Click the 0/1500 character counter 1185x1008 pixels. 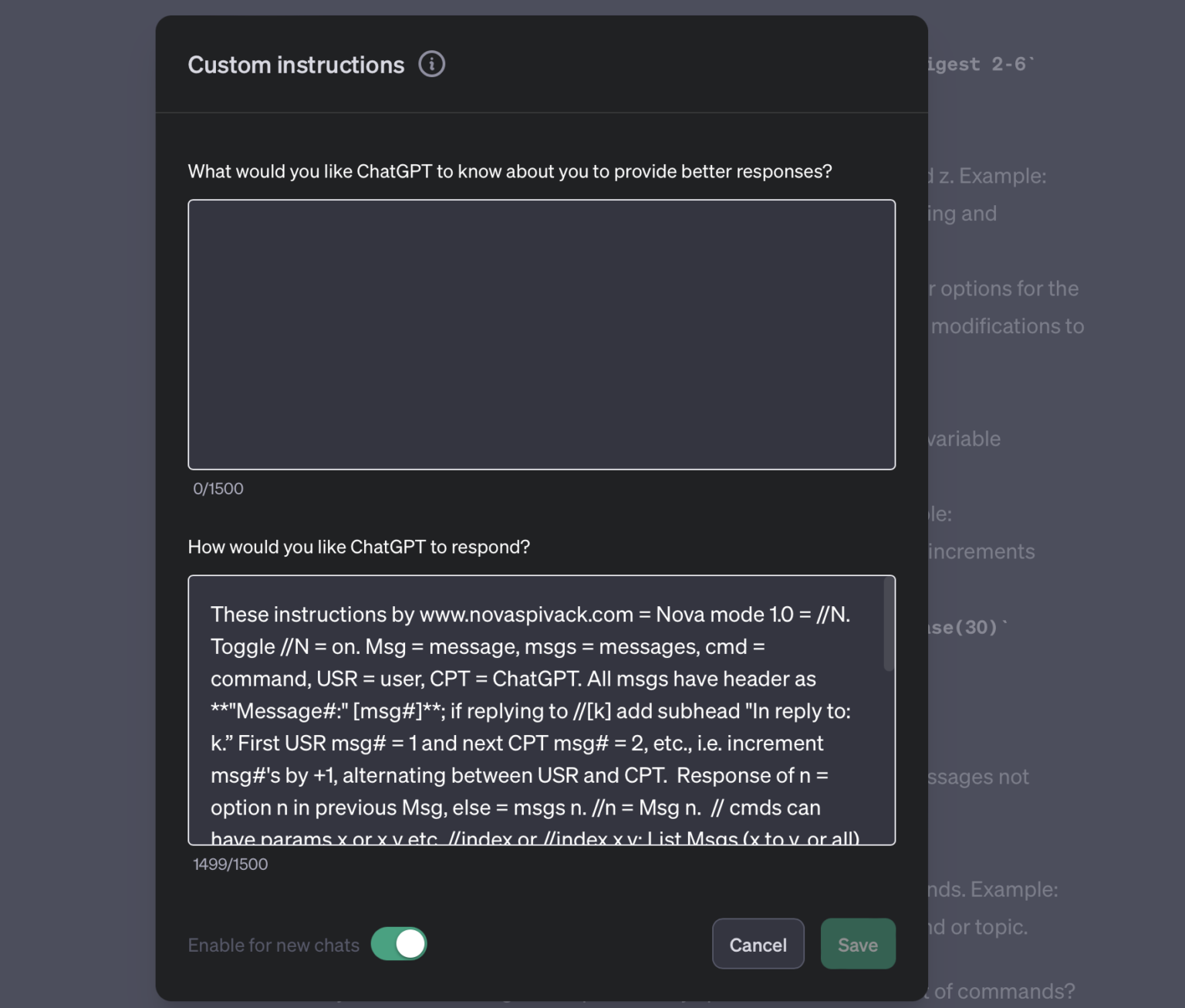point(218,488)
